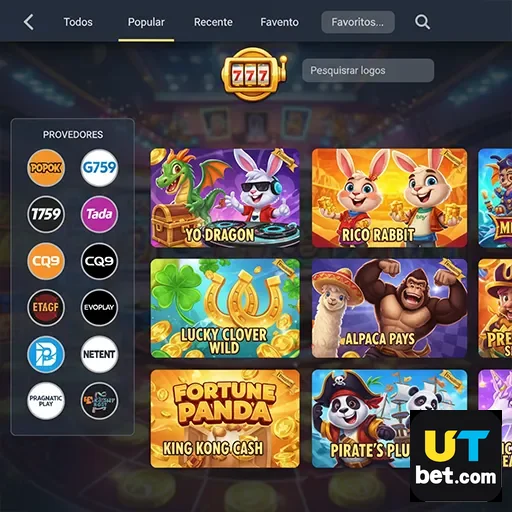Open the search magnifier icon
This screenshot has width=512, height=512.
pos(422,22)
